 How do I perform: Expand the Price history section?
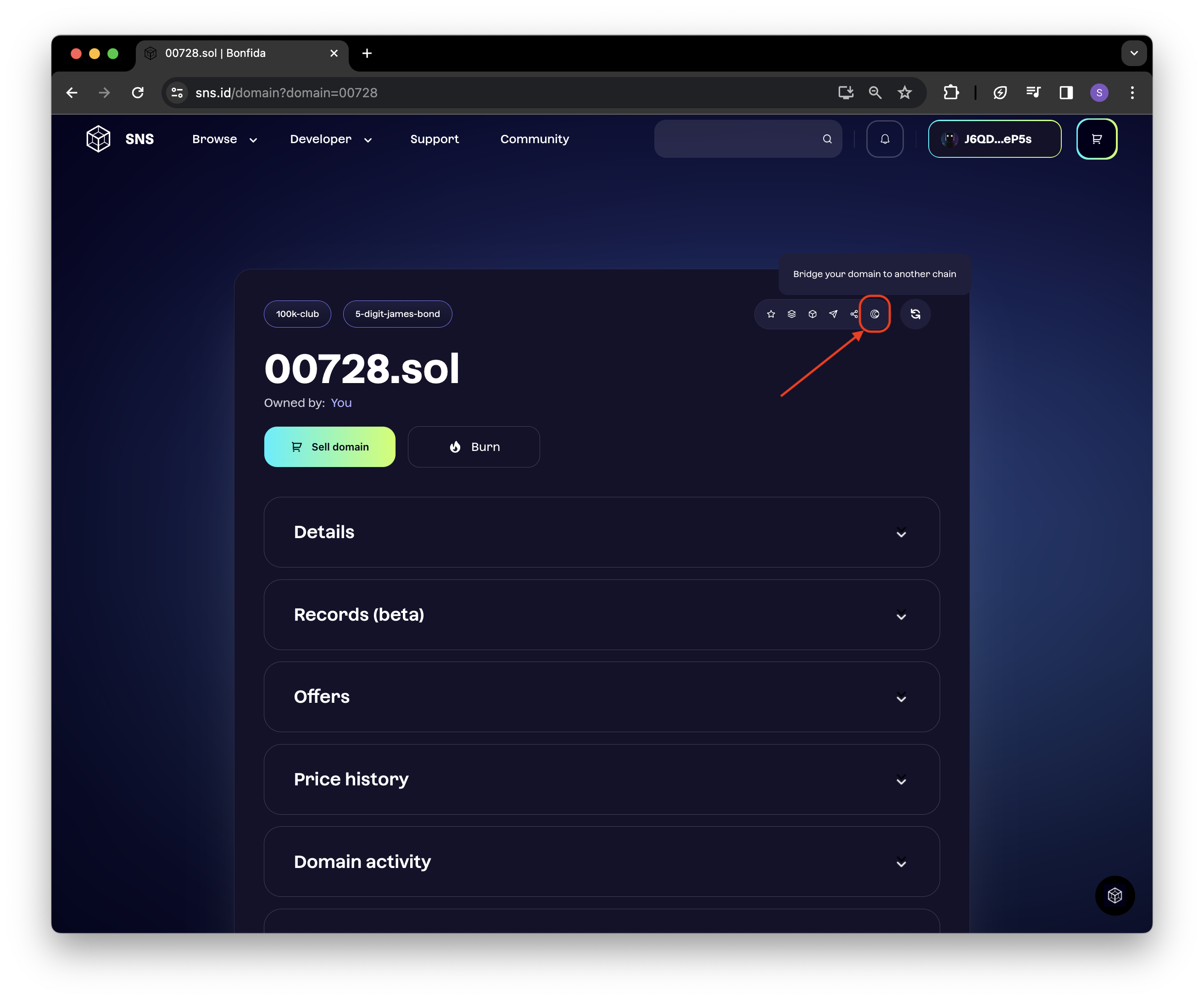[x=602, y=779]
